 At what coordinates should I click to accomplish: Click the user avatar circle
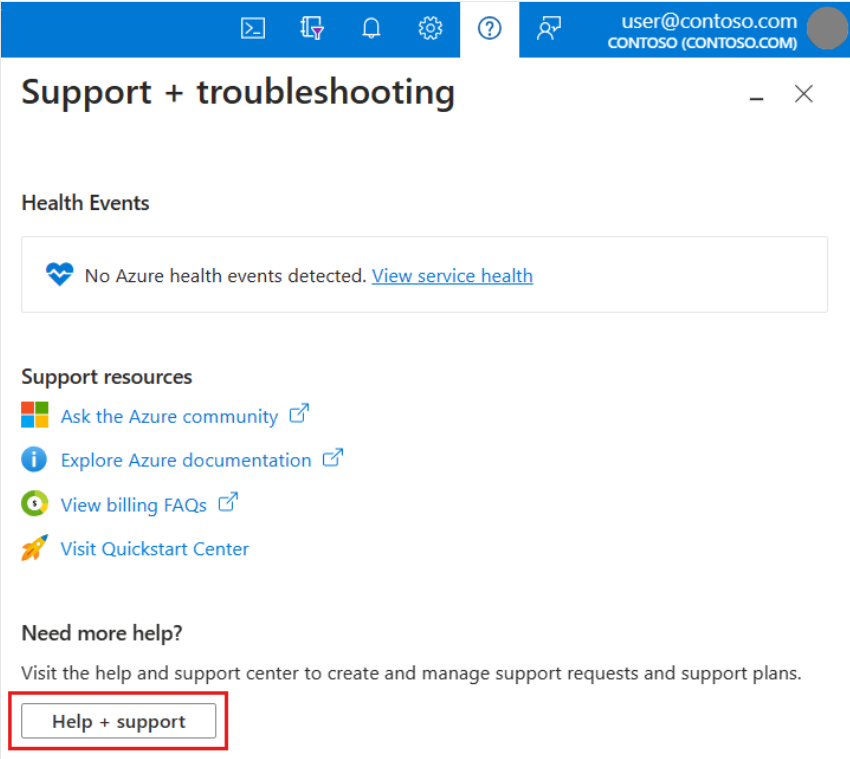click(827, 28)
